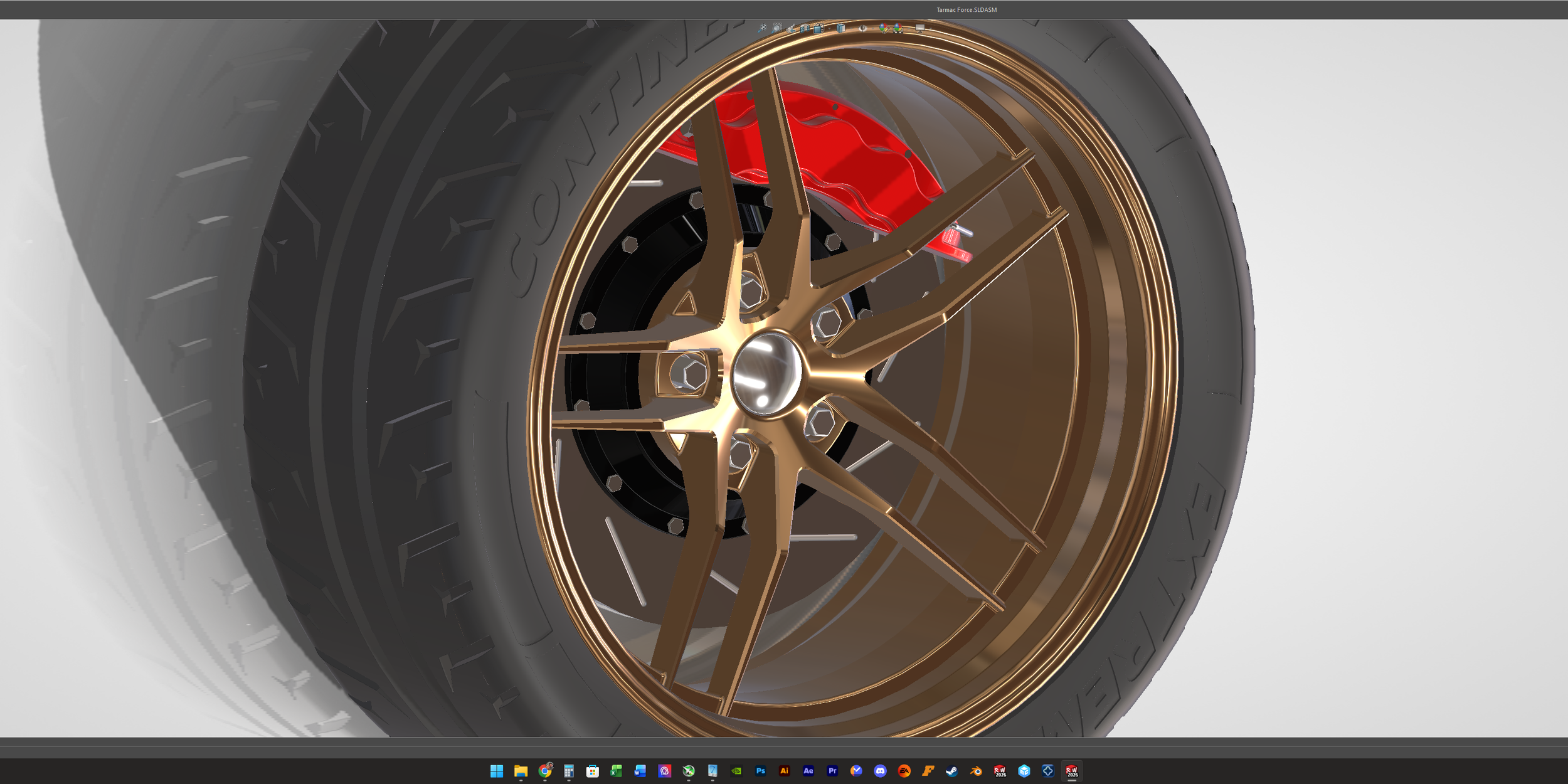Open the Edit Appearance tool

click(x=884, y=28)
